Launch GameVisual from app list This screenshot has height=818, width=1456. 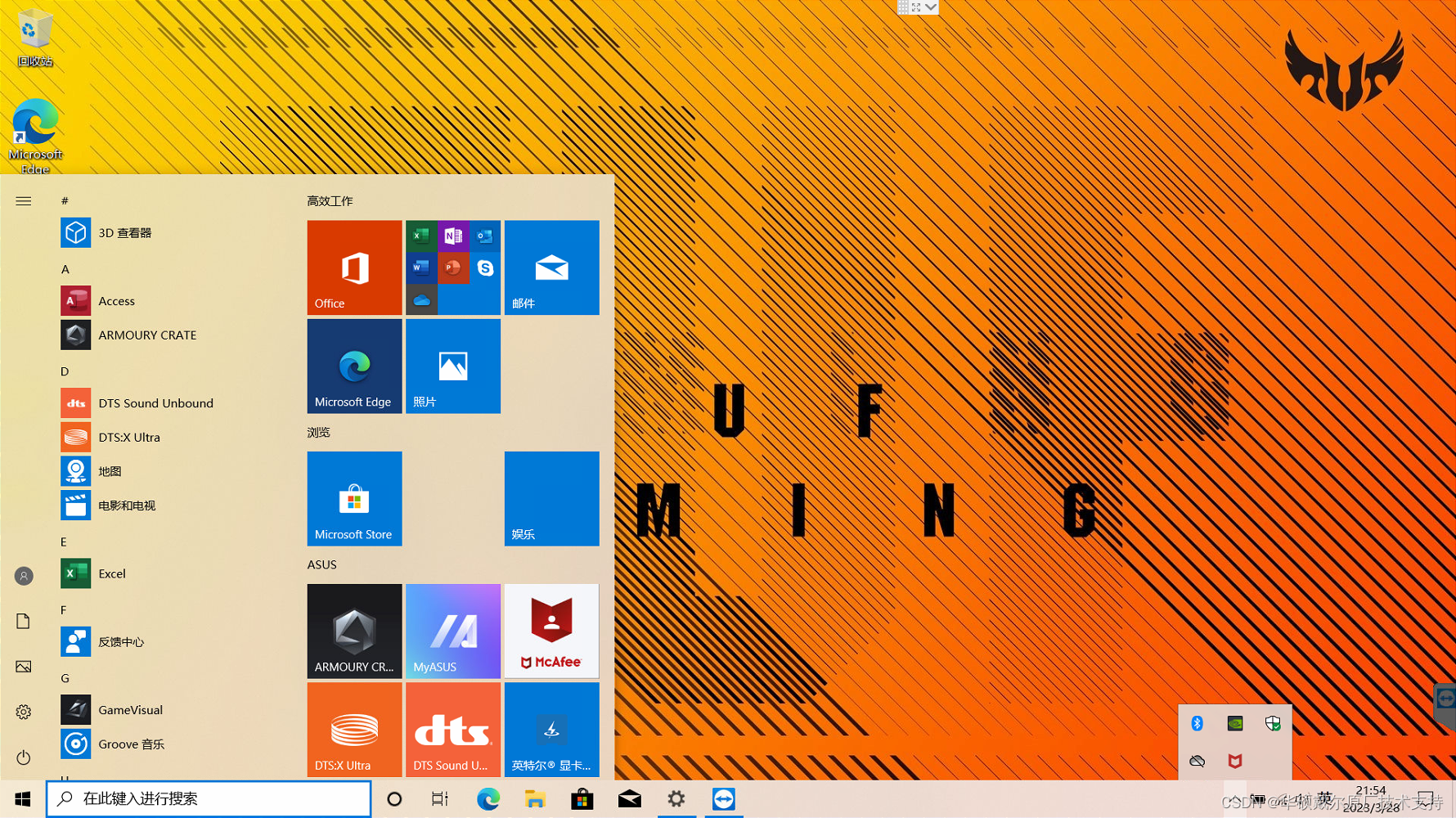coord(172,710)
